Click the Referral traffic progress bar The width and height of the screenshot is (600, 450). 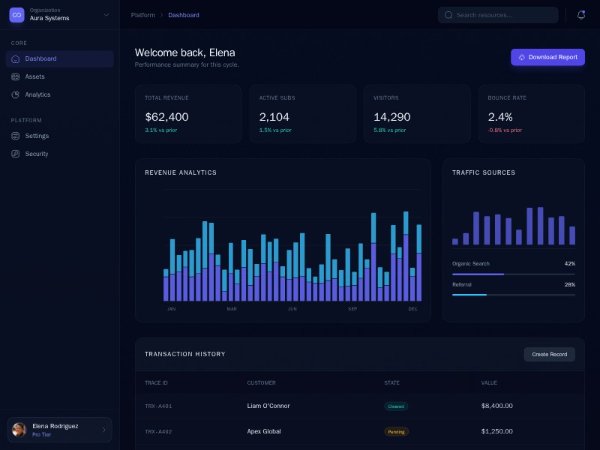513,295
